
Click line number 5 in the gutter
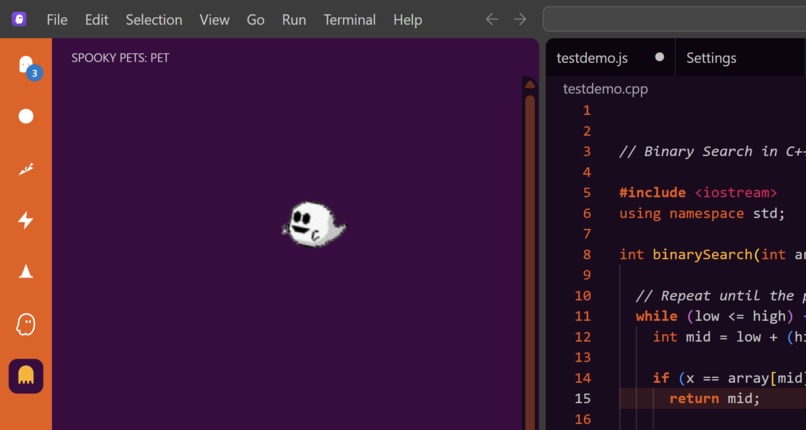[x=587, y=193]
